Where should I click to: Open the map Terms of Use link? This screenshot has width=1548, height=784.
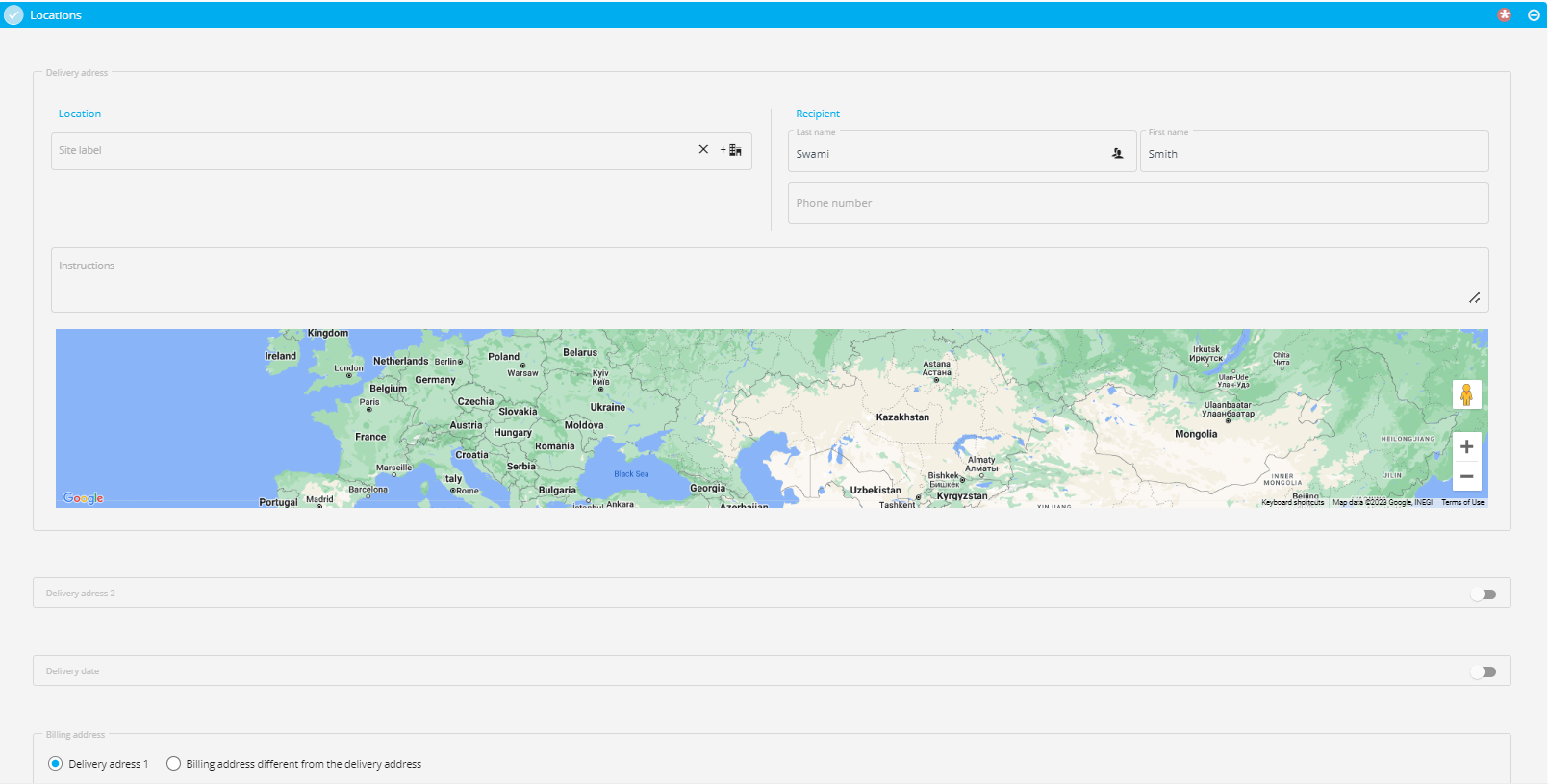coord(1462,502)
